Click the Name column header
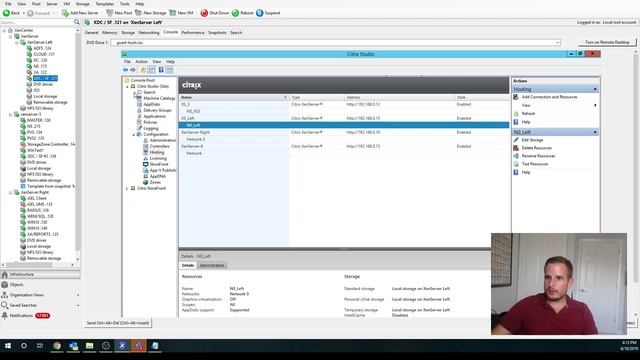The height and width of the screenshot is (360, 640). coord(233,98)
